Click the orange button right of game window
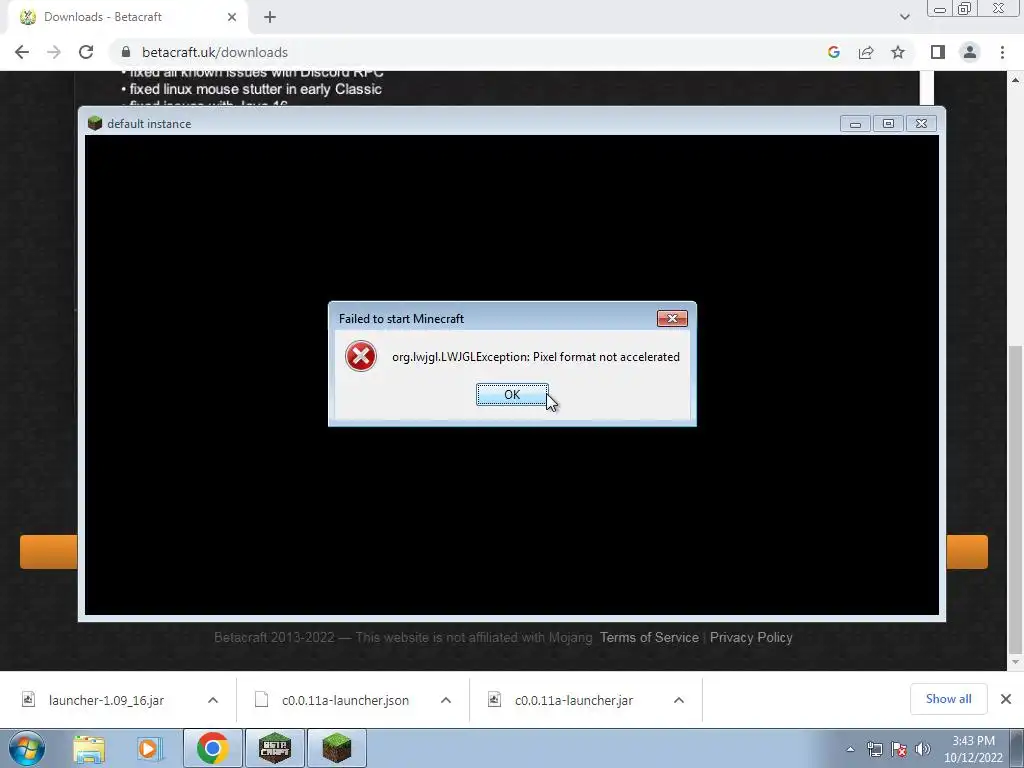Screen dimensions: 1024x768 tap(967, 552)
